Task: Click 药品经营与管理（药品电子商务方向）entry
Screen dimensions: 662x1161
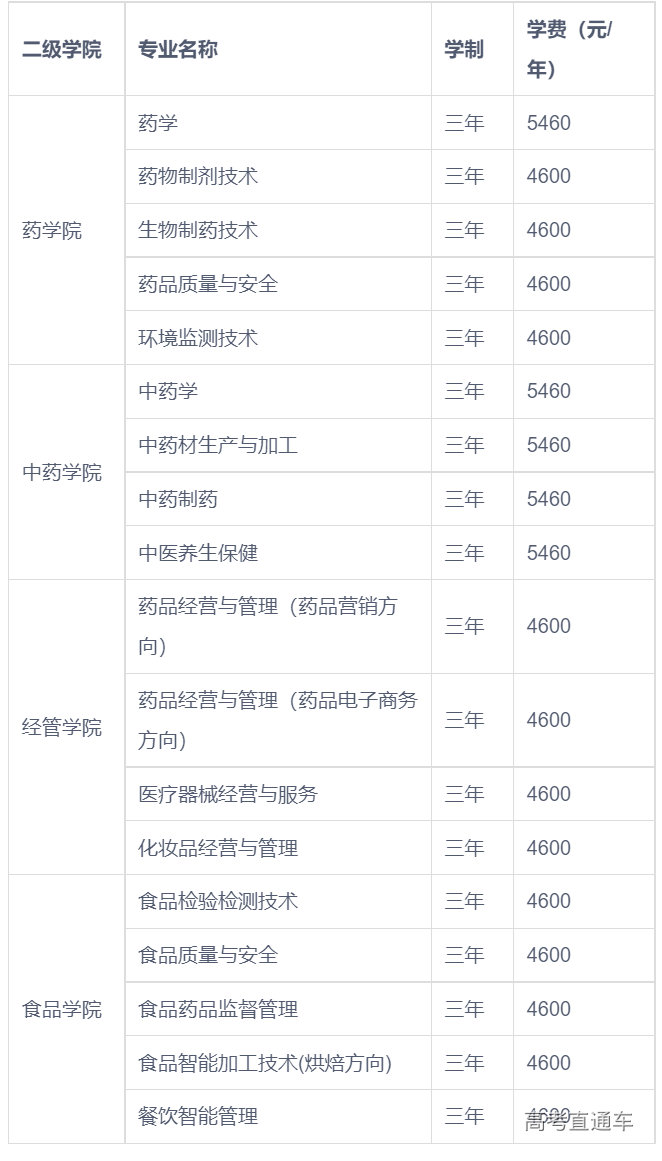Action: click(277, 720)
